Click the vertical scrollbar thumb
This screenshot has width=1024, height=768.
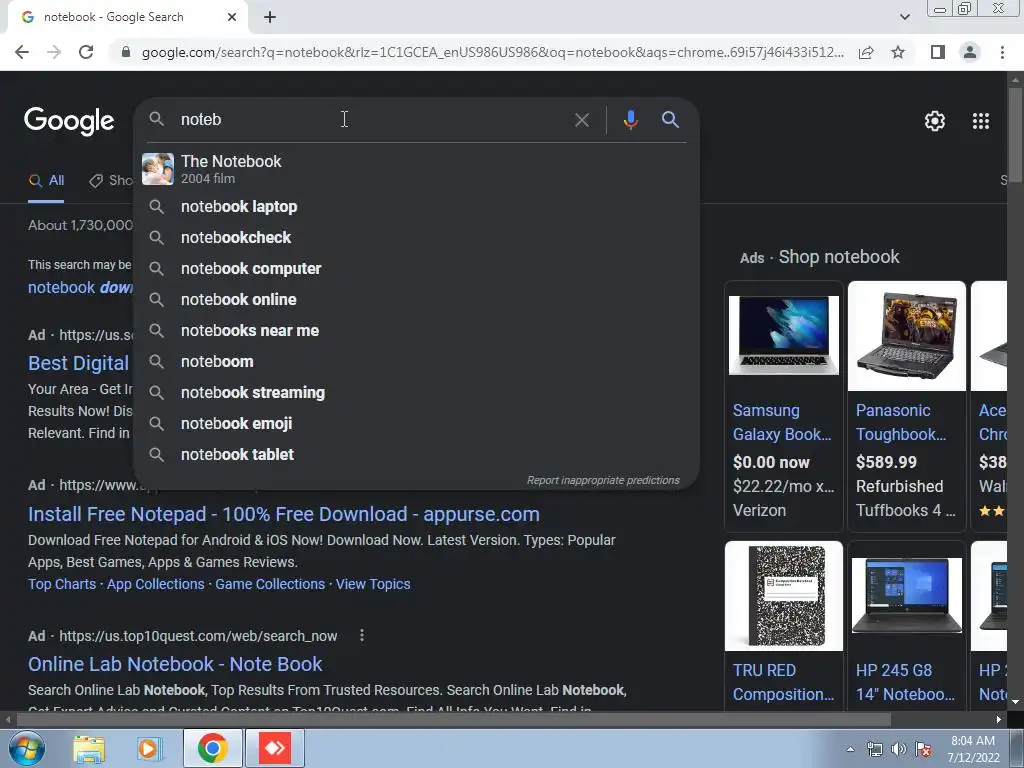(1016, 135)
